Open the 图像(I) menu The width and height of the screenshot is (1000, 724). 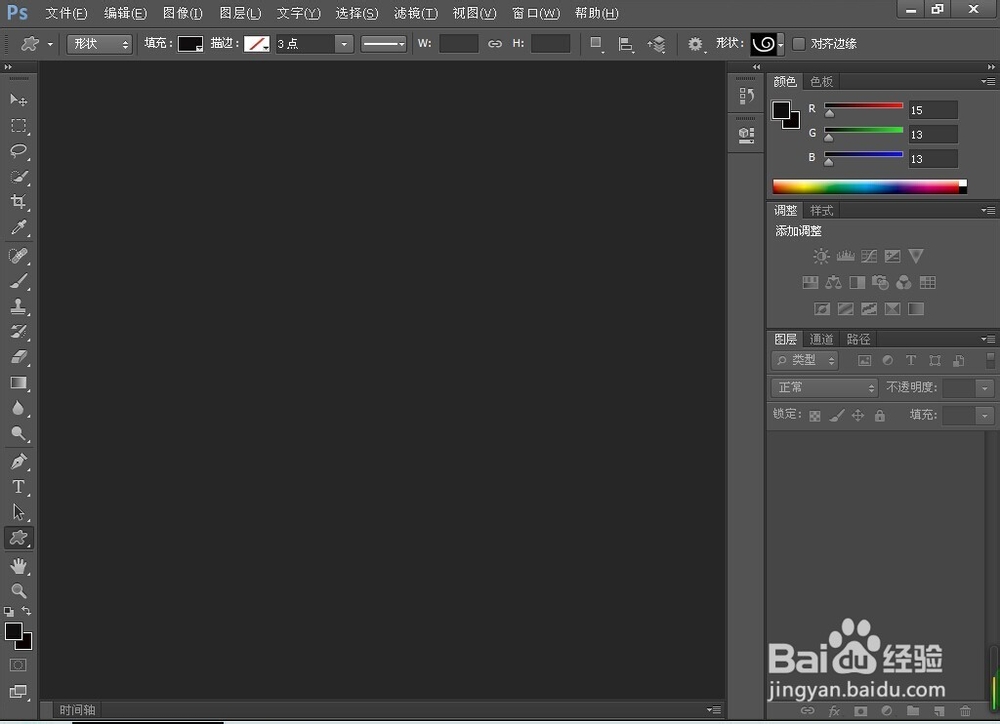182,13
